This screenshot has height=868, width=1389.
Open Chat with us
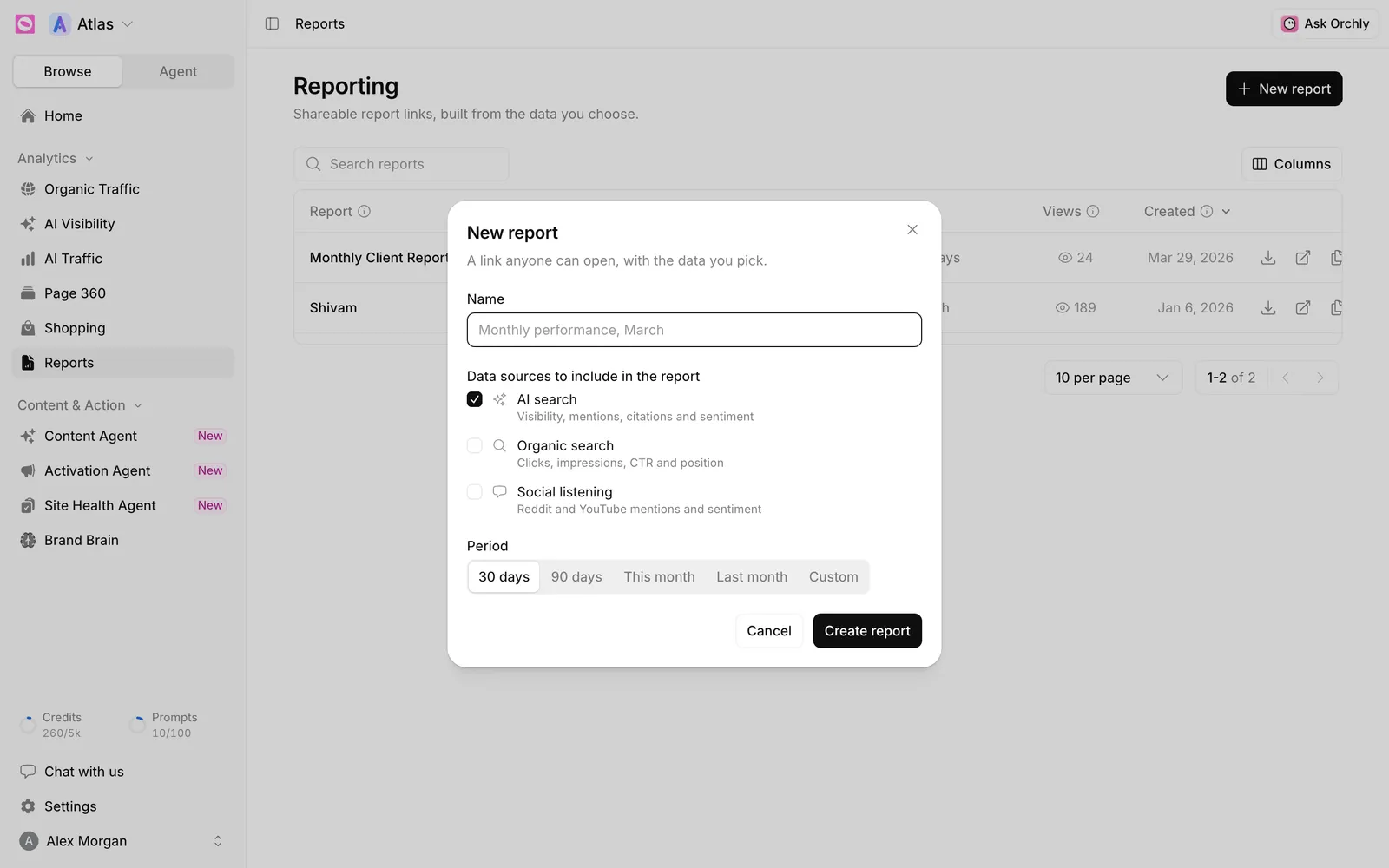point(123,772)
